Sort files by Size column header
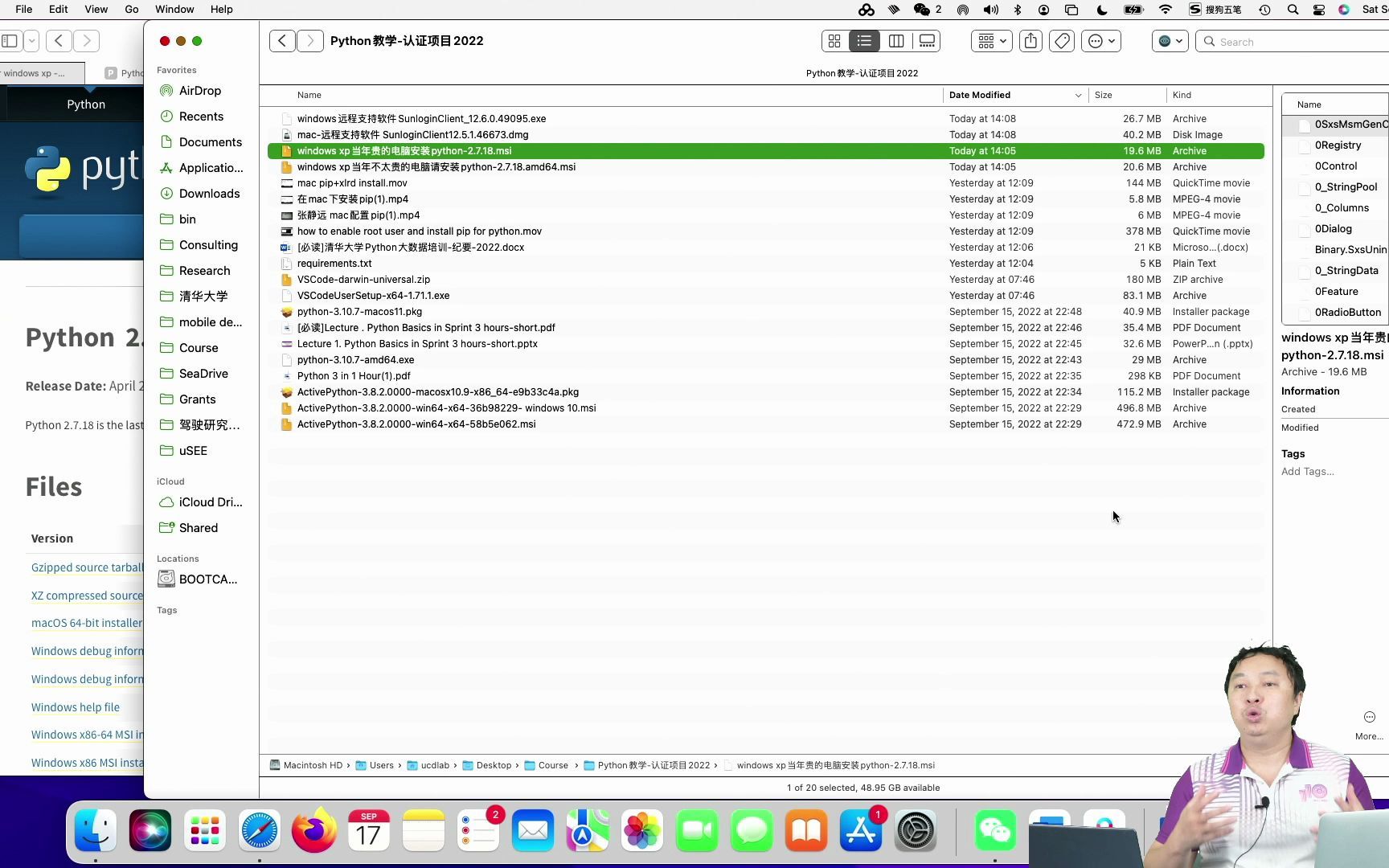1389x868 pixels. 1104,95
